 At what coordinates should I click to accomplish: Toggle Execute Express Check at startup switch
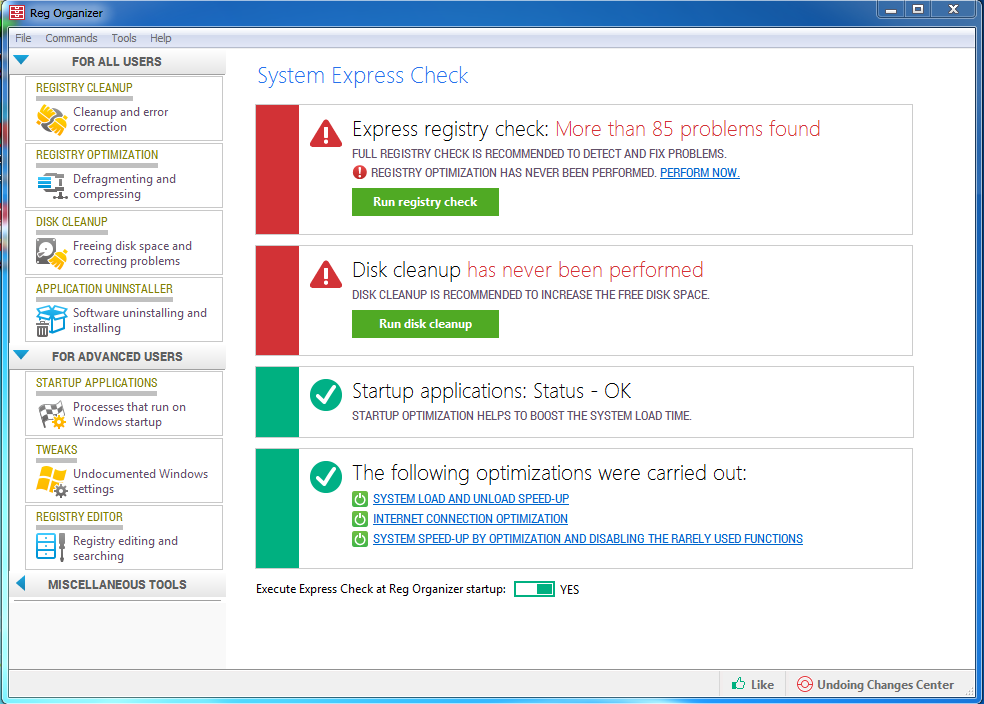click(x=534, y=589)
